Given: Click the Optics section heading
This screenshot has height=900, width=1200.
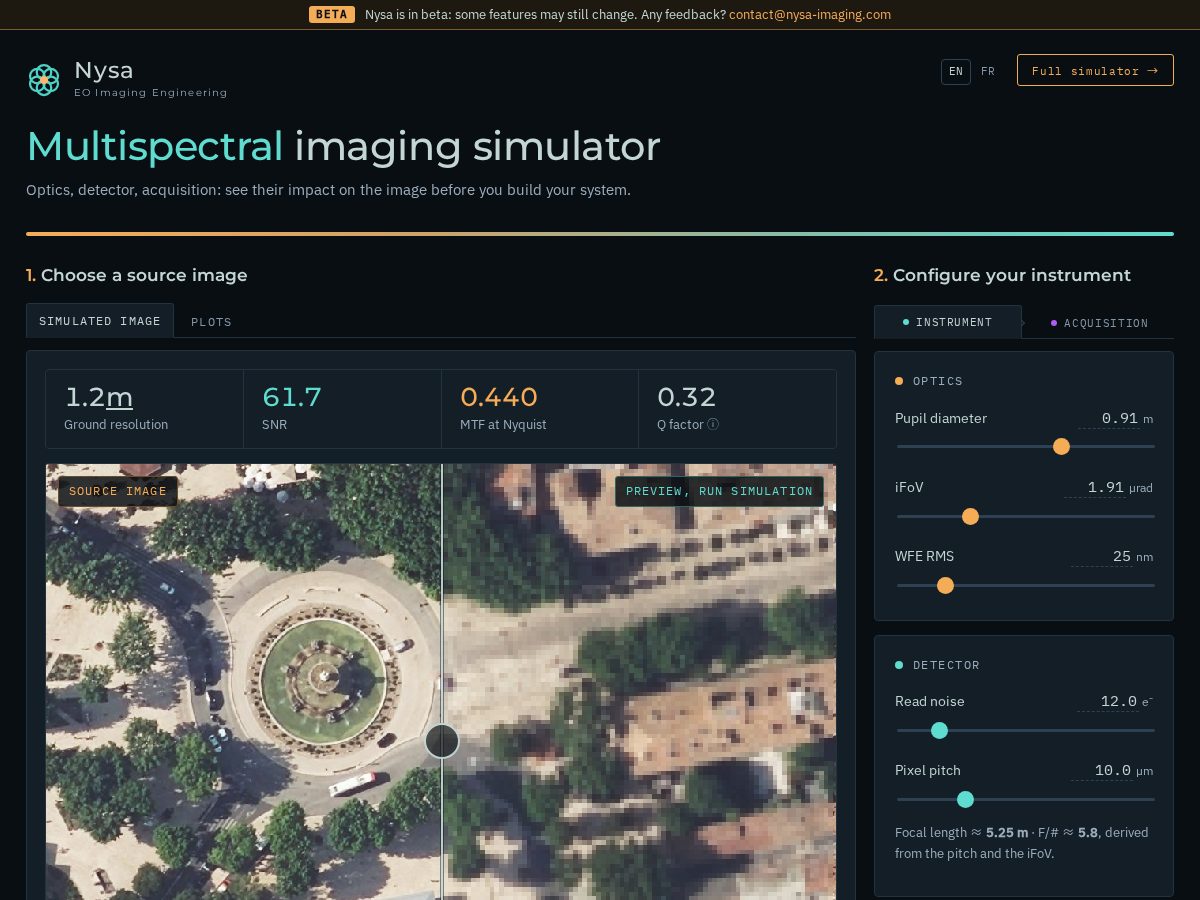Looking at the screenshot, I should pyautogui.click(x=938, y=381).
